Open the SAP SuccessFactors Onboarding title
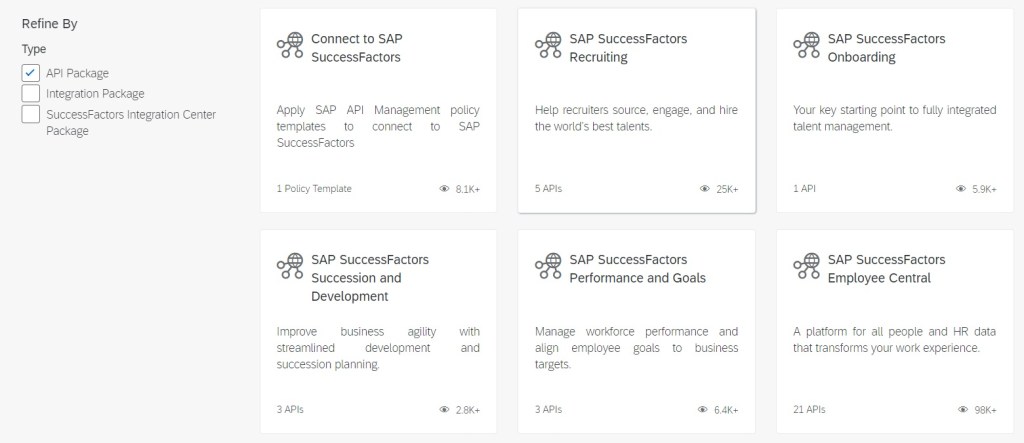Screen dimensions: 1024x443 [x=886, y=48]
